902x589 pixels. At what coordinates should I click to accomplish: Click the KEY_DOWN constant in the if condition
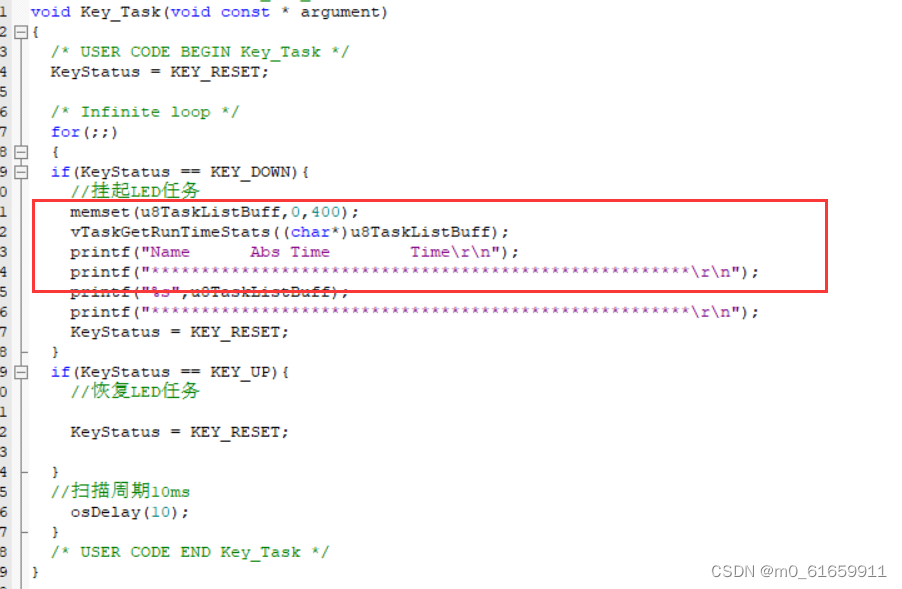[x=253, y=173]
